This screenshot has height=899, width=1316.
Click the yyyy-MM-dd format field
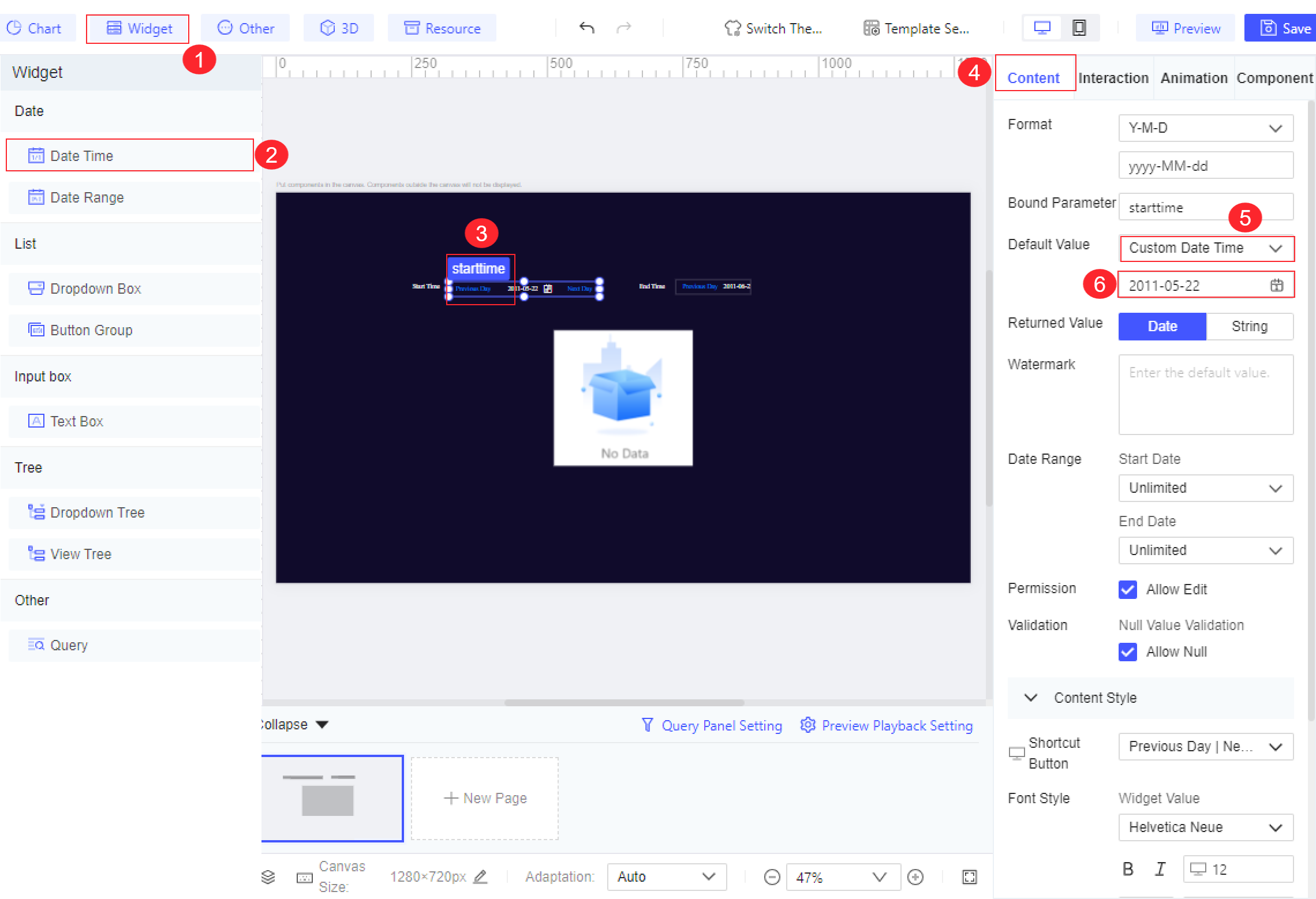pyautogui.click(x=1206, y=165)
